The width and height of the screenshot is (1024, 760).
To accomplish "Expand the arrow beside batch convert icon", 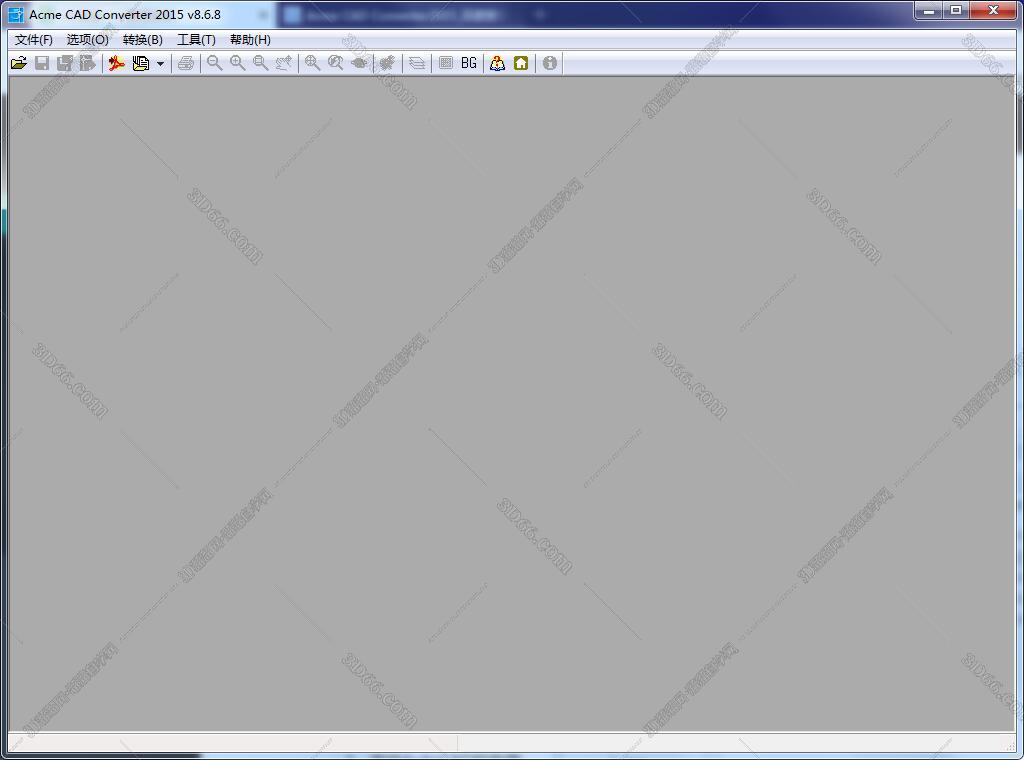I will click(x=160, y=64).
